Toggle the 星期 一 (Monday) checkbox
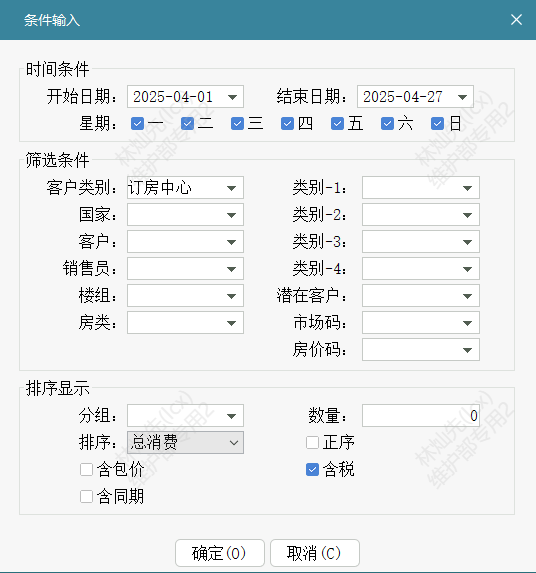This screenshot has height=573, width=536. 137,124
